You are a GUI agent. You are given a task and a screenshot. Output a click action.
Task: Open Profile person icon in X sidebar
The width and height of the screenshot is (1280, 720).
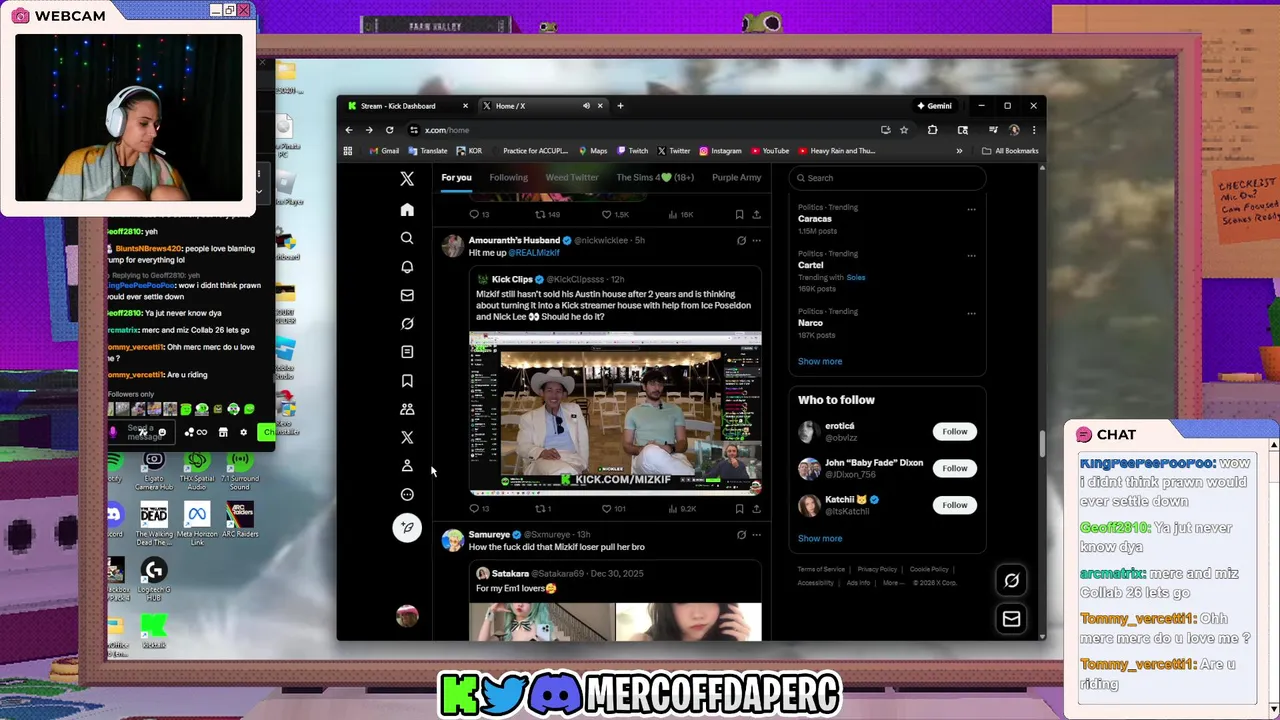coord(407,466)
